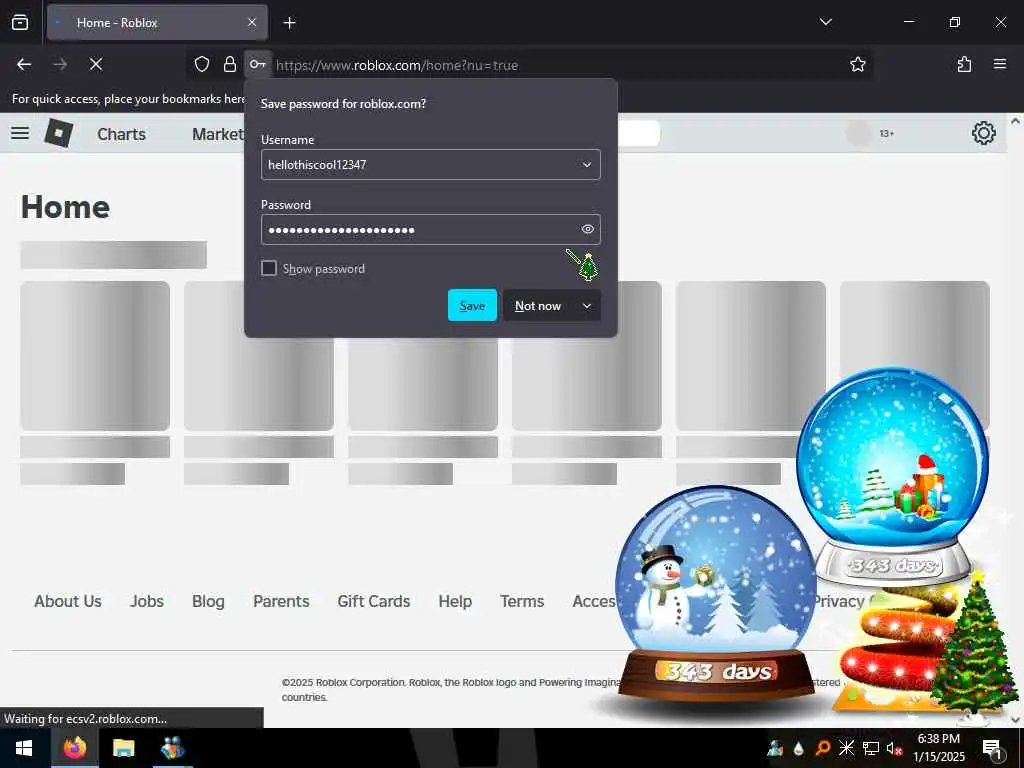Stop loading the page

pos(96,64)
